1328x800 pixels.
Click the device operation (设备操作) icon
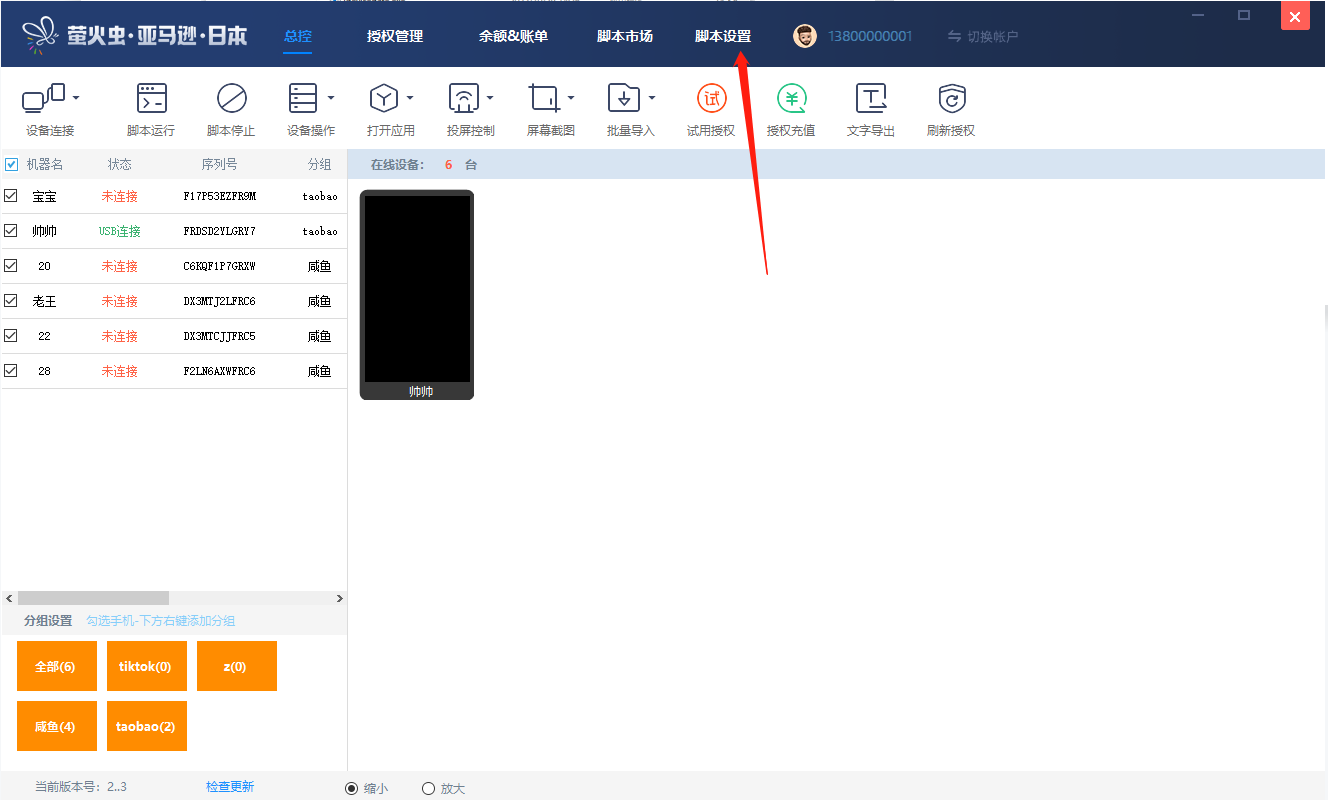(x=303, y=98)
